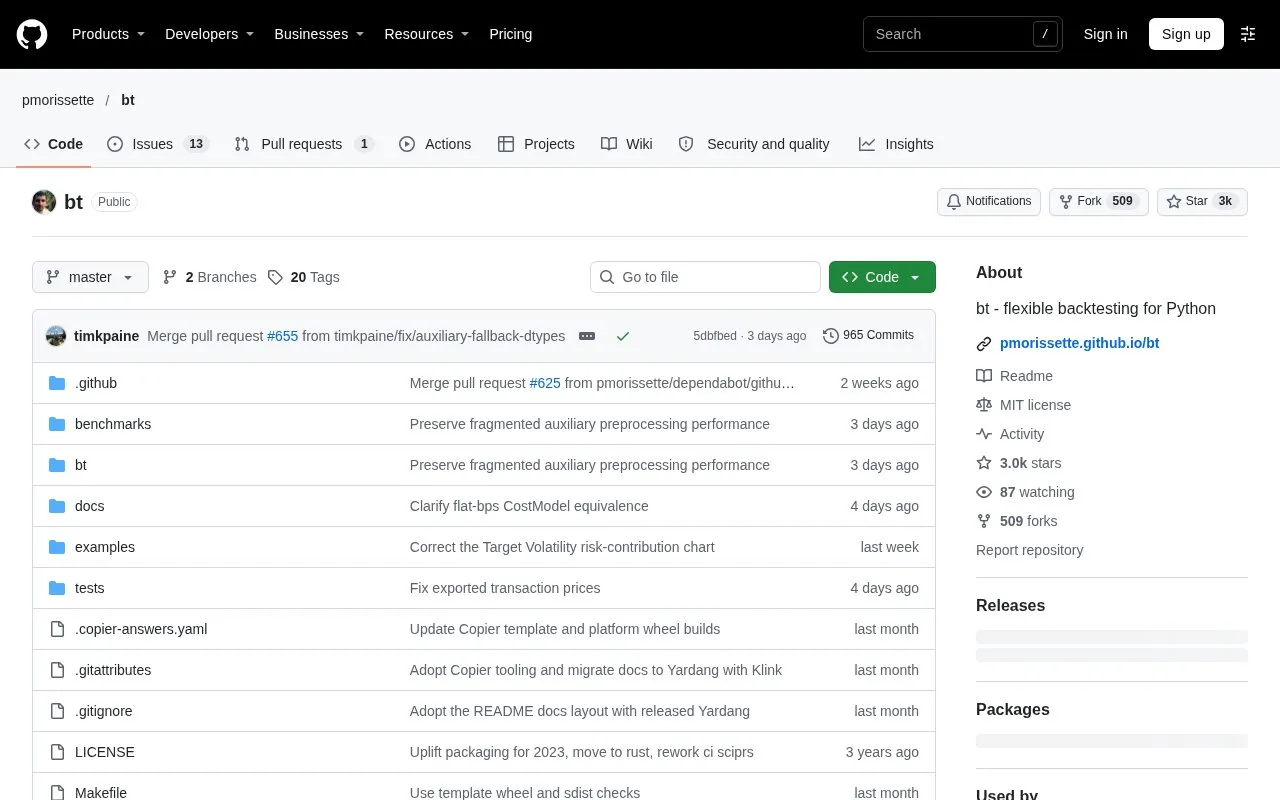Click the Sign up button
The width and height of the screenshot is (1280, 800).
point(1186,34)
